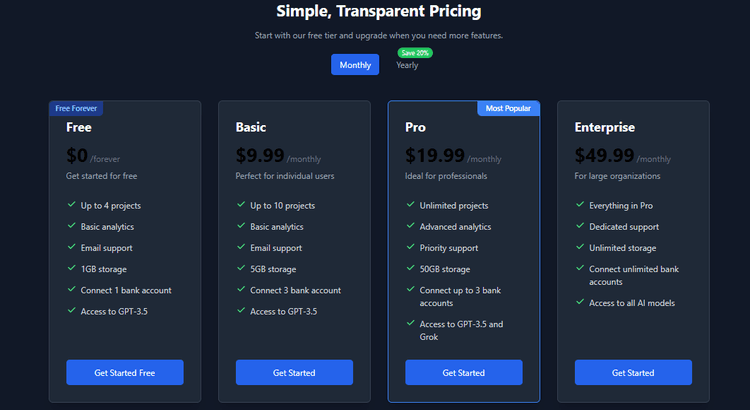Click the Most Popular badge
This screenshot has width=750, height=410.
(x=509, y=108)
